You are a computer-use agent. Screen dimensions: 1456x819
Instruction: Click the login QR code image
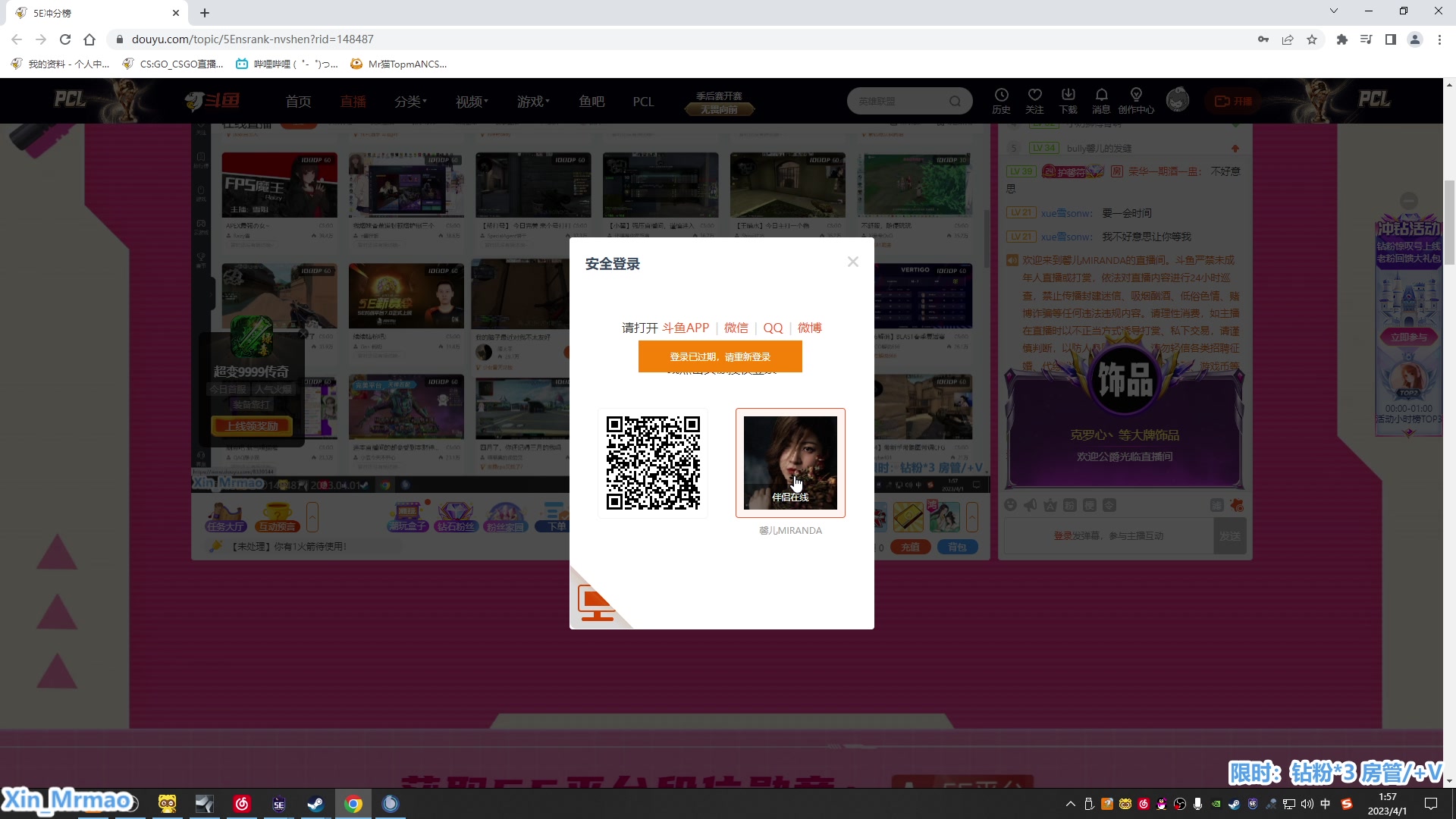653,463
